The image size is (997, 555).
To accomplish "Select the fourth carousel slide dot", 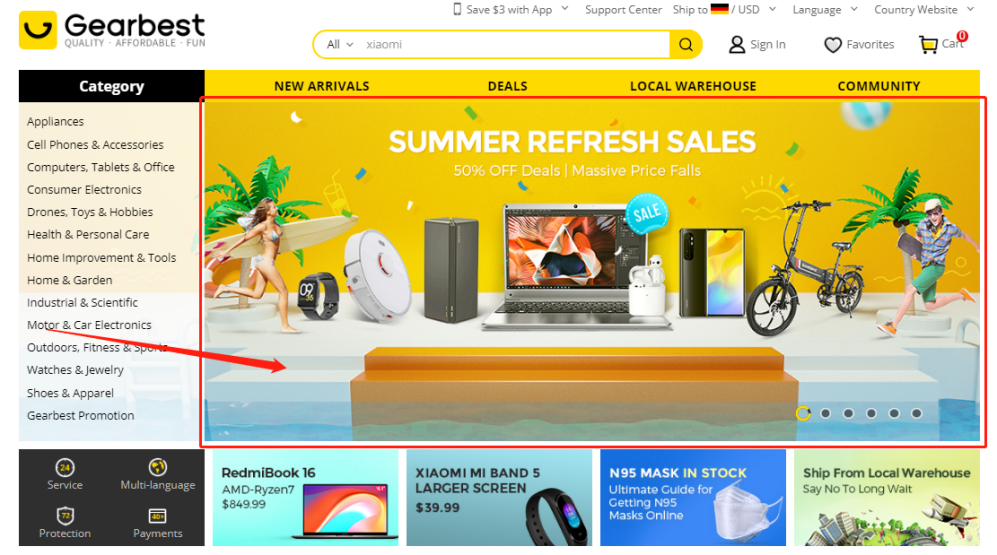I will [x=871, y=413].
